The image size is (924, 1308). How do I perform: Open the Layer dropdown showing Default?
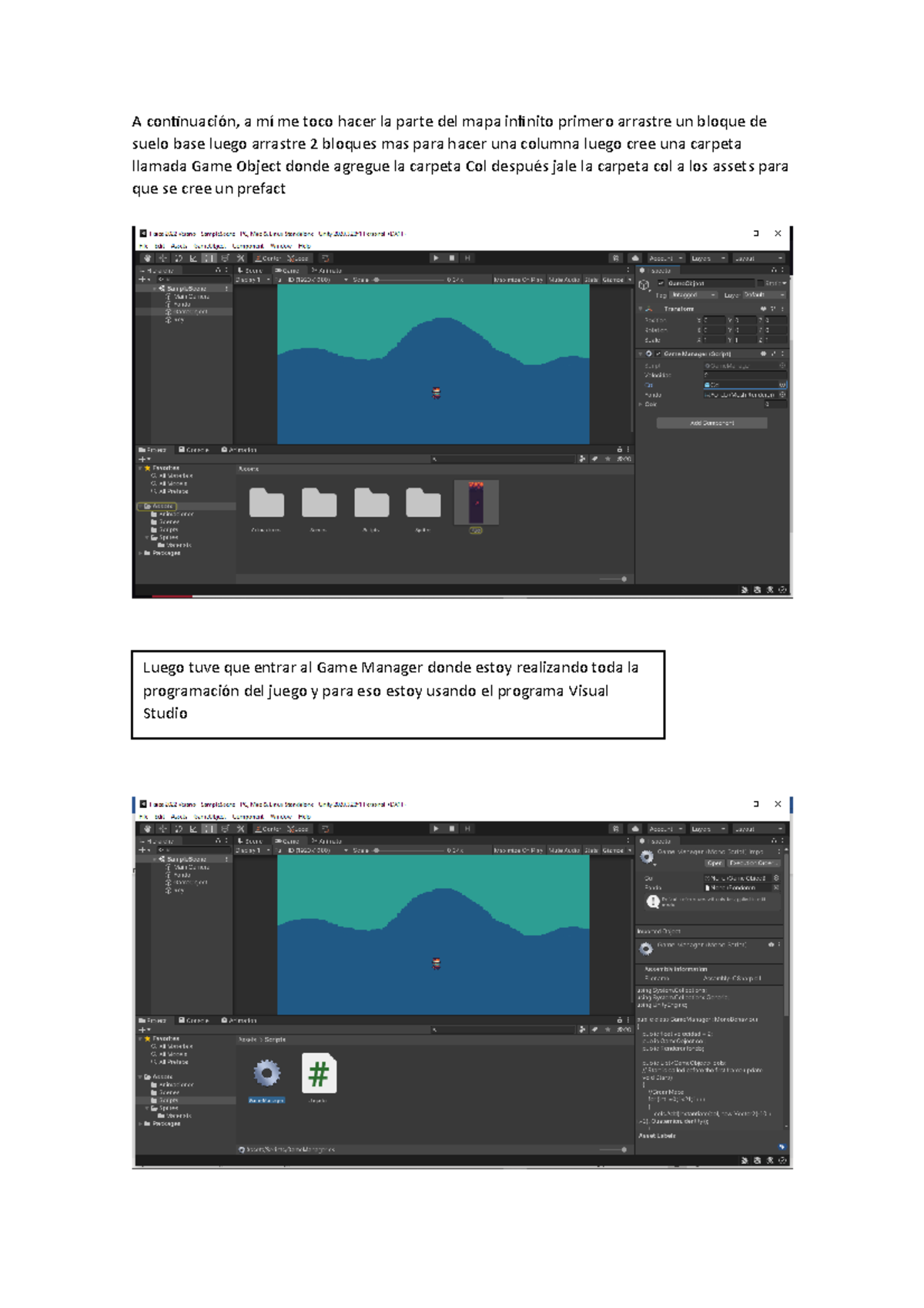(764, 295)
